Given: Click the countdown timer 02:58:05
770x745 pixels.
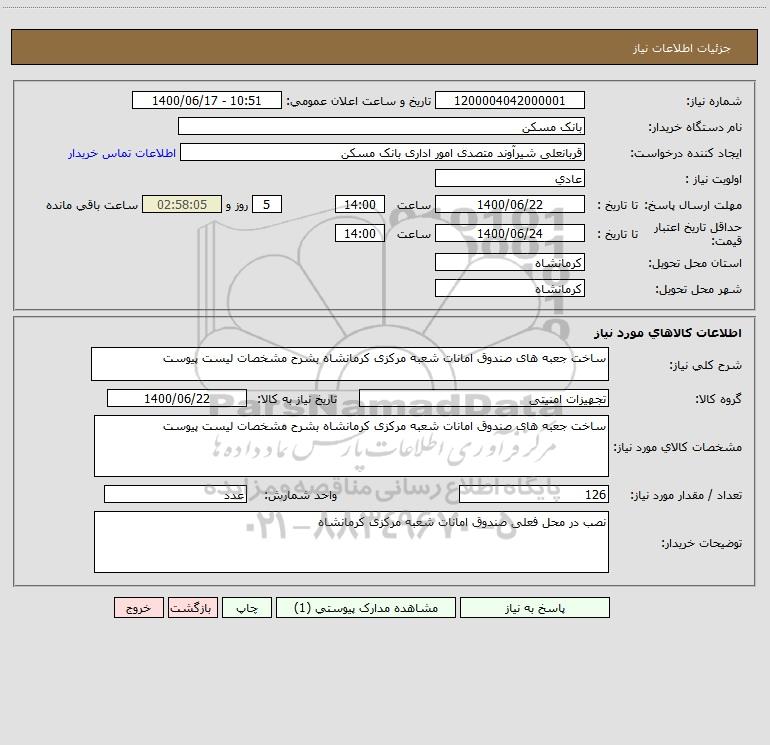Looking at the screenshot, I should pyautogui.click(x=182, y=204).
